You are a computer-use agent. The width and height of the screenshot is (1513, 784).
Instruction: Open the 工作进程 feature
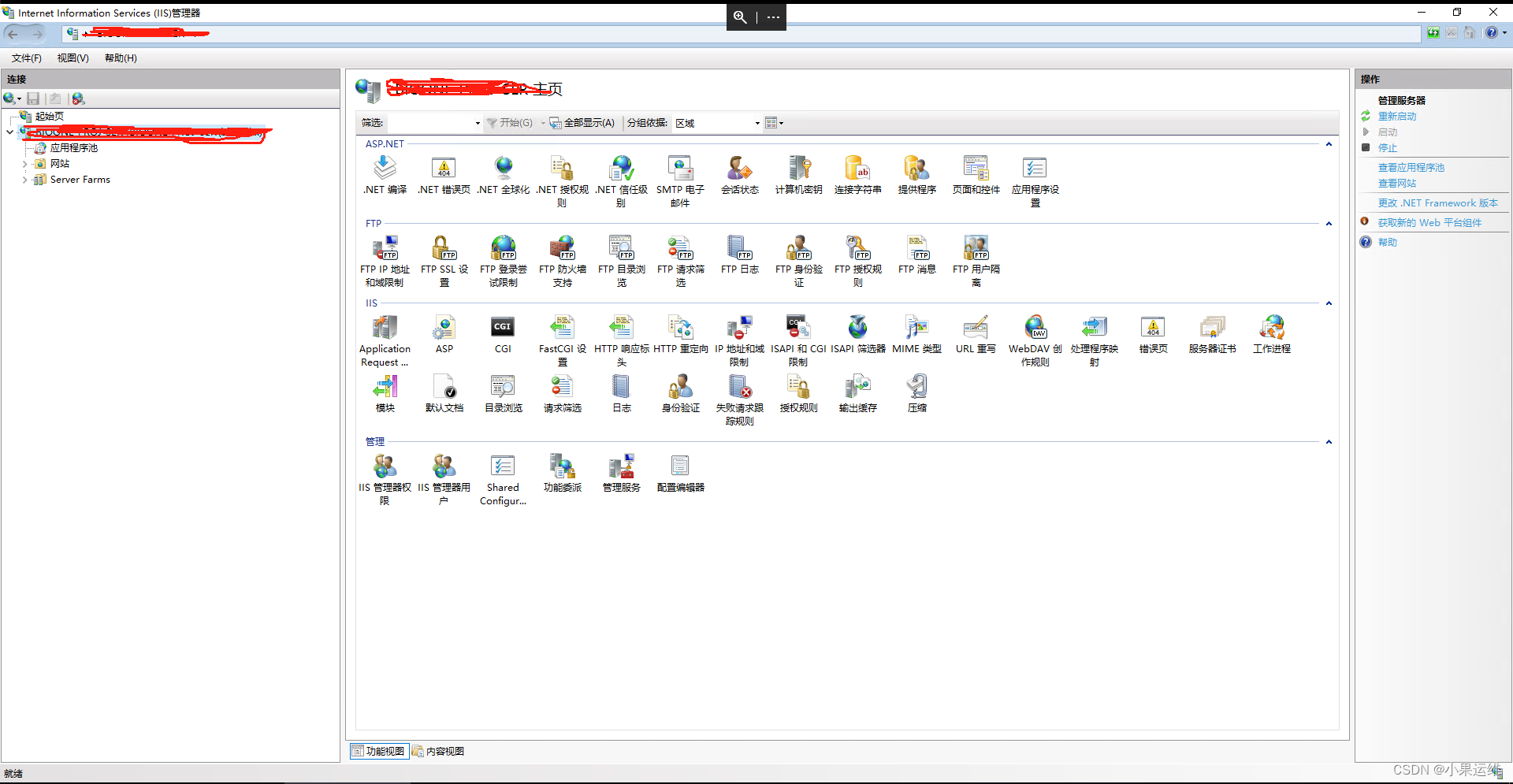[x=1271, y=334]
